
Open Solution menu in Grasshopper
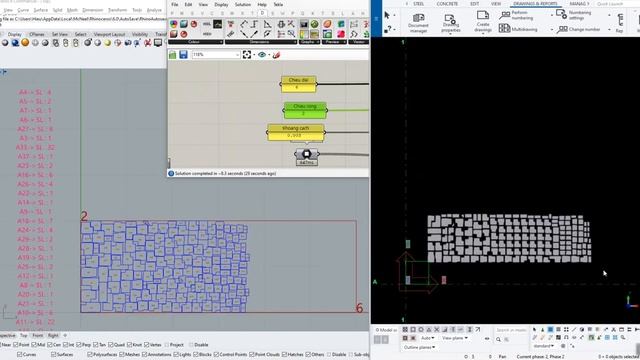242,4
